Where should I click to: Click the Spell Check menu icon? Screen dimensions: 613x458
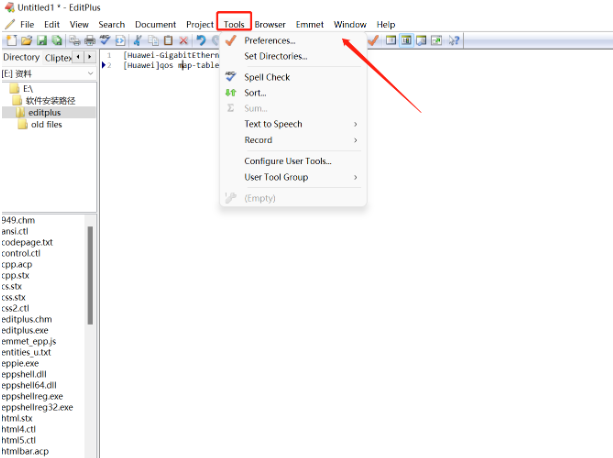click(x=231, y=77)
